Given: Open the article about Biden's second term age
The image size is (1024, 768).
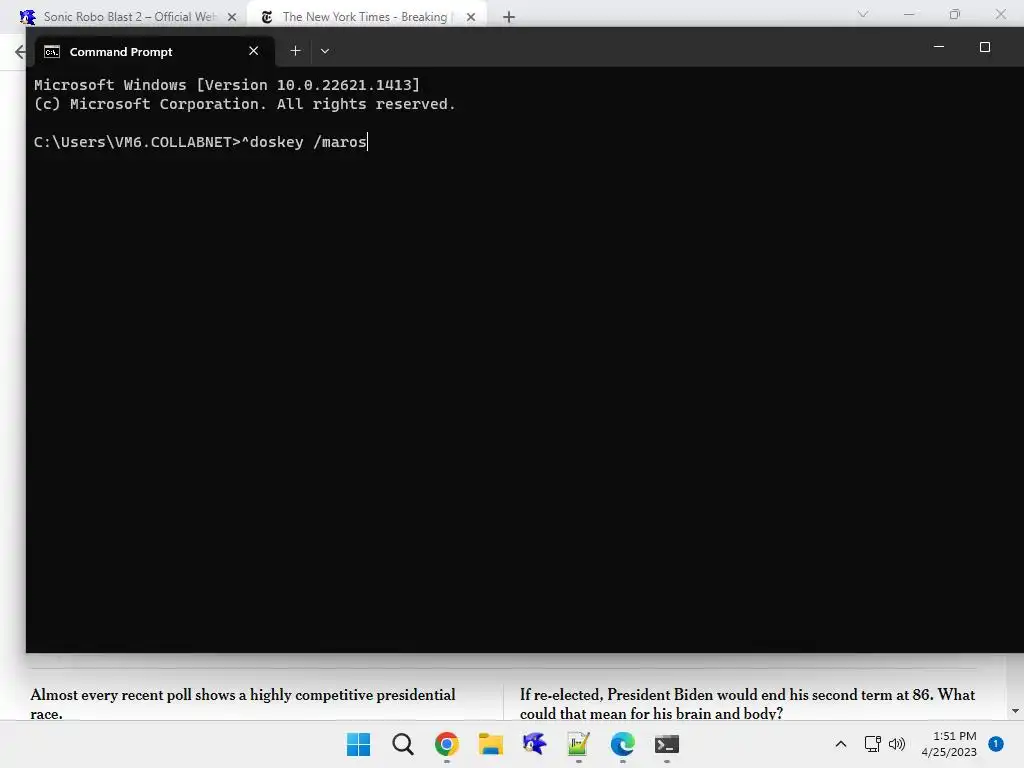Looking at the screenshot, I should click(x=747, y=704).
